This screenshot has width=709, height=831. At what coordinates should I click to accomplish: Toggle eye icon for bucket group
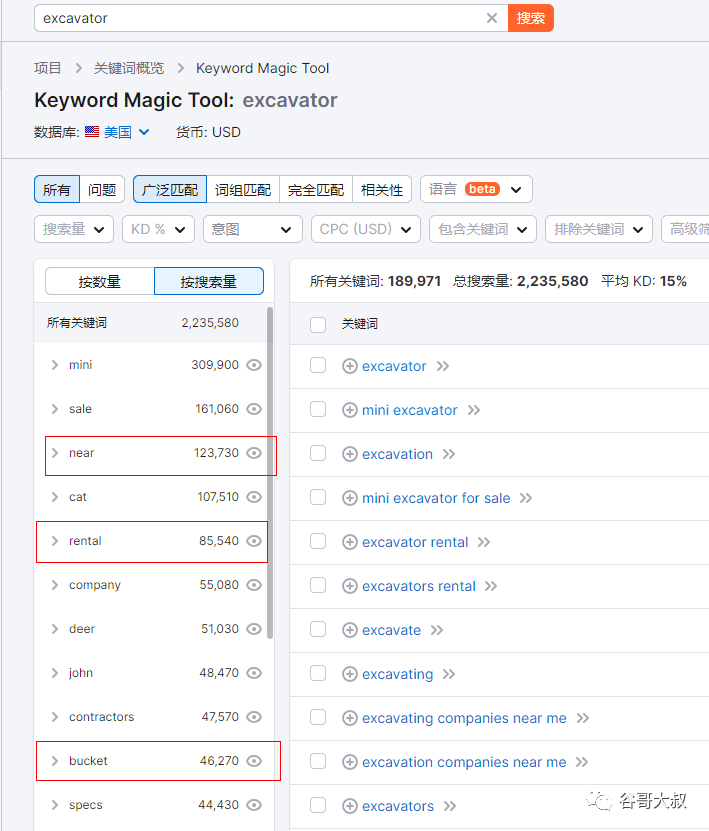[x=254, y=761]
